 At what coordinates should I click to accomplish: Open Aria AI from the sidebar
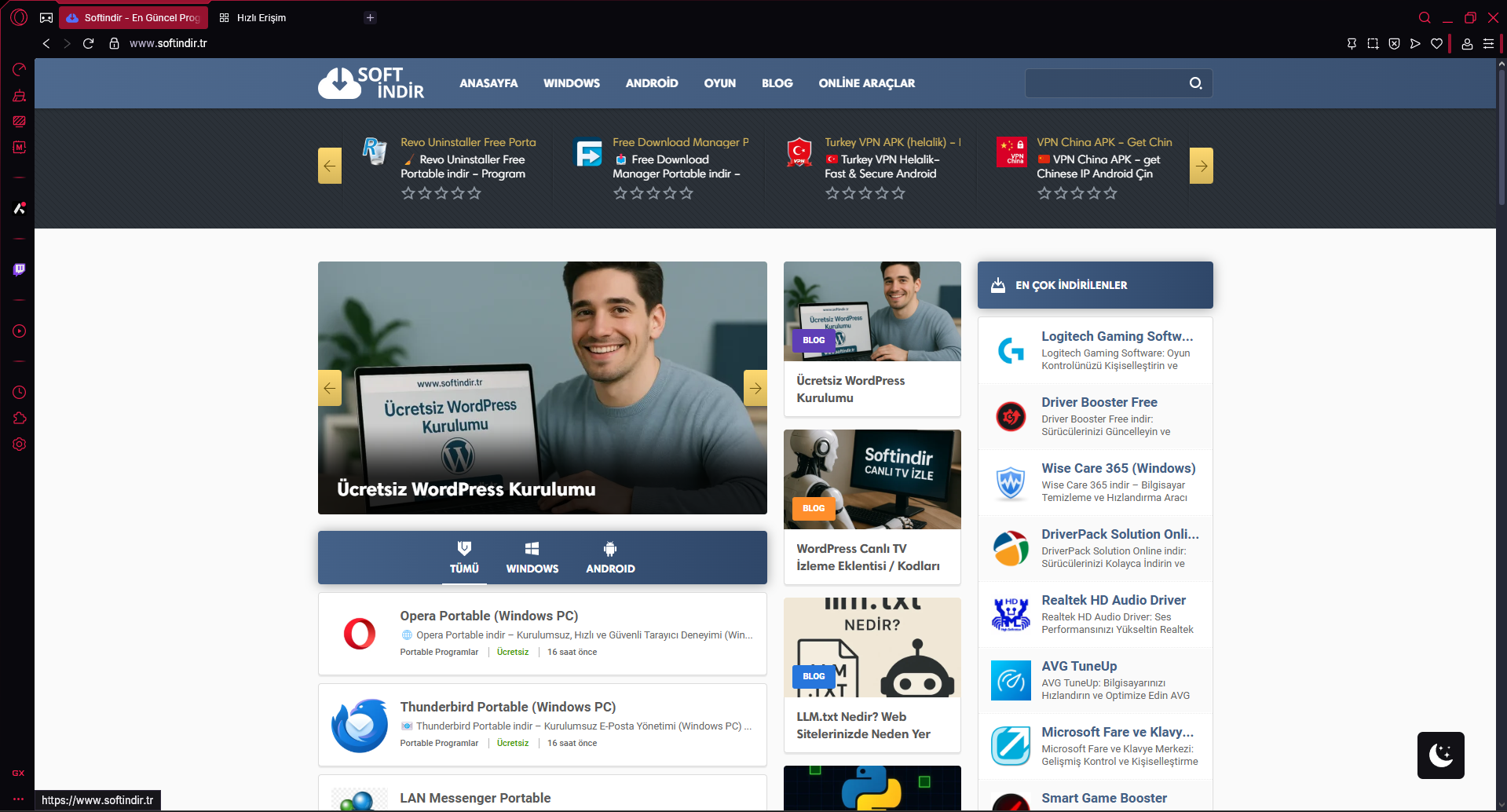[x=19, y=208]
